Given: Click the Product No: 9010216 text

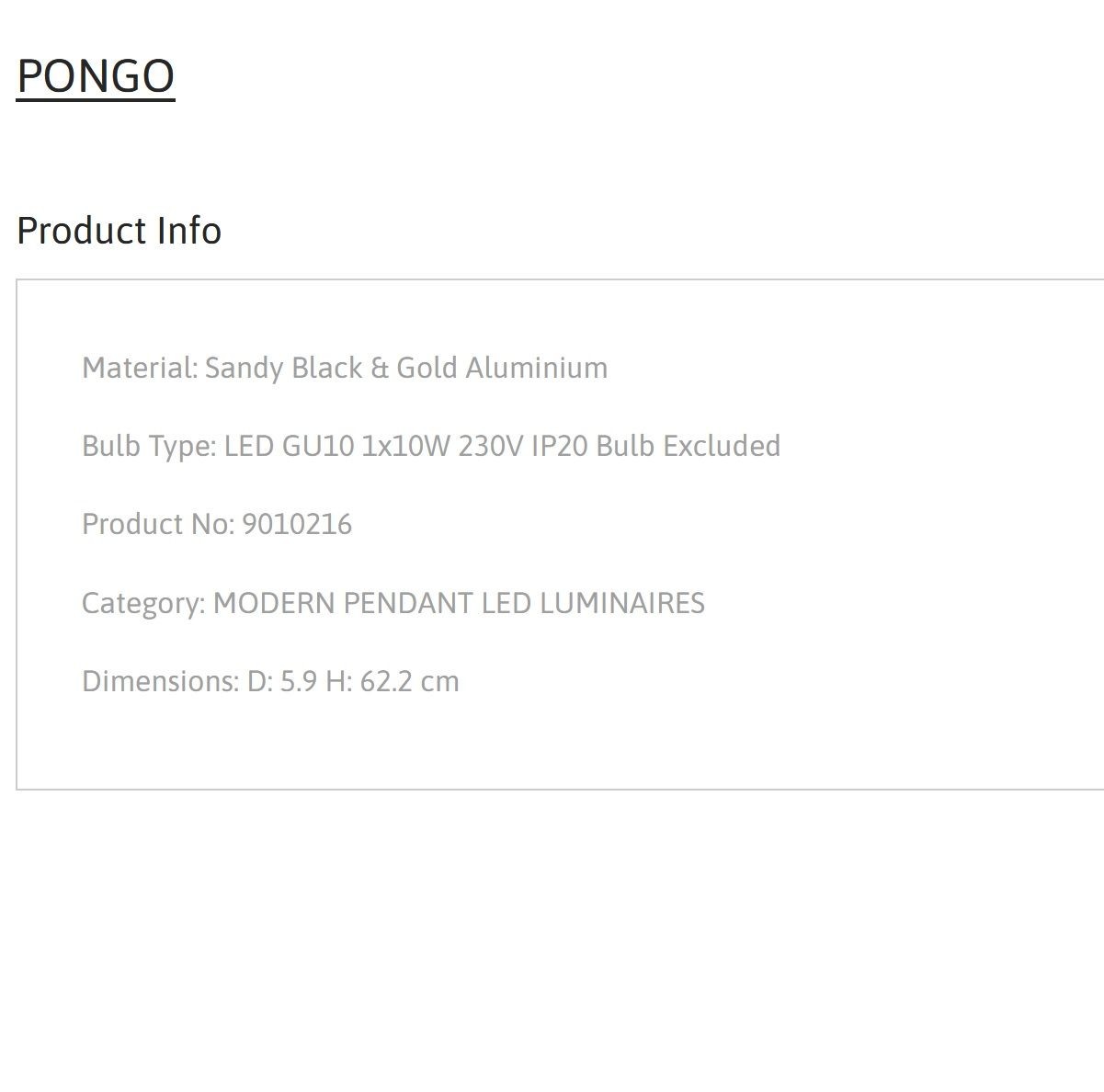Looking at the screenshot, I should 217,524.
